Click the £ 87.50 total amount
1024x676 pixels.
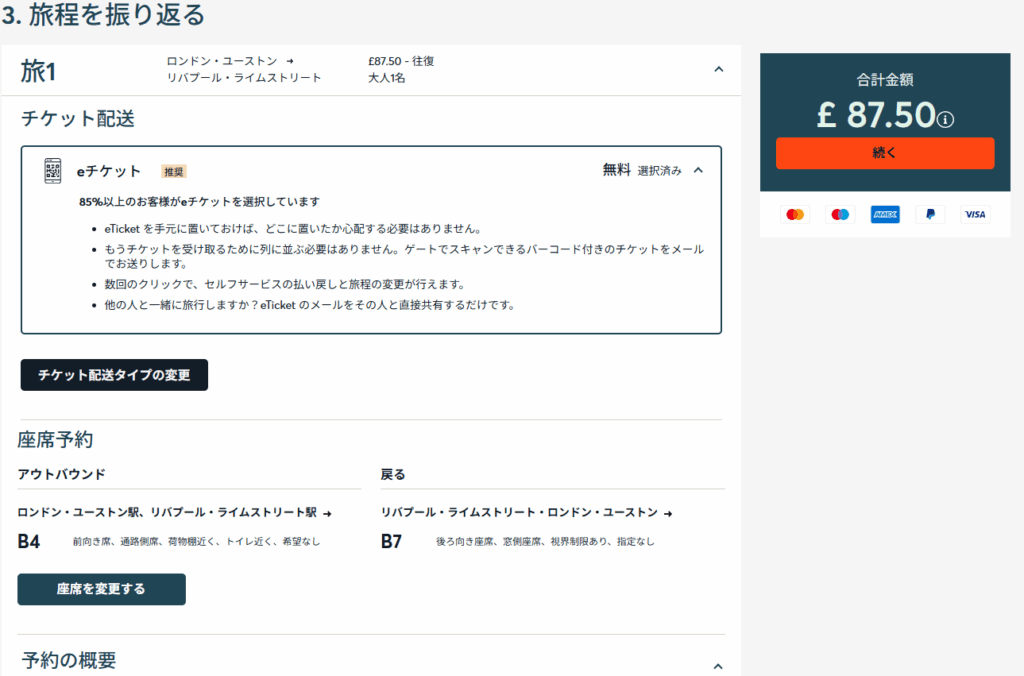(876, 115)
